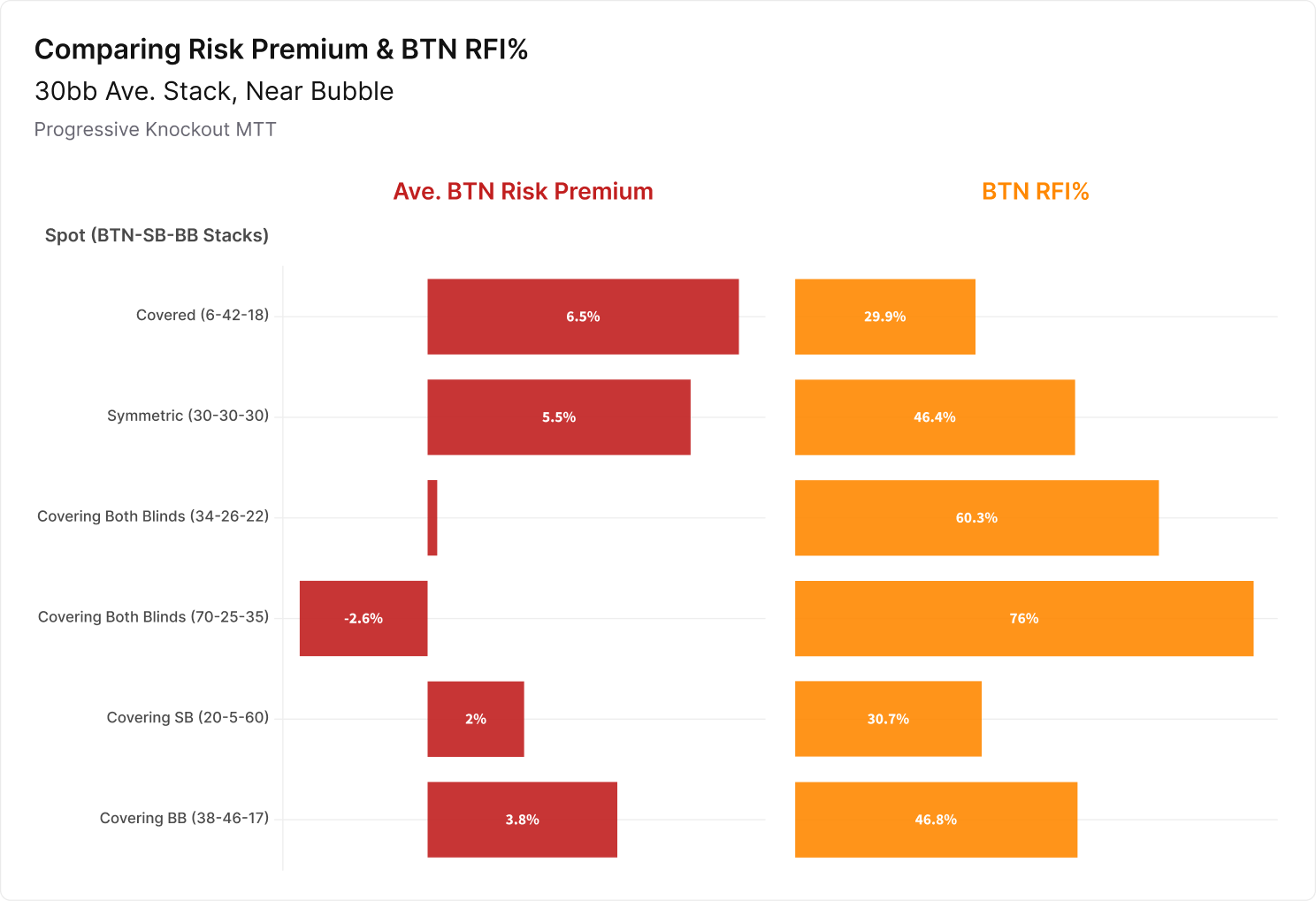Select the Covered (6-42-18) row label
Screen dimensions: 1316x901
click(203, 316)
